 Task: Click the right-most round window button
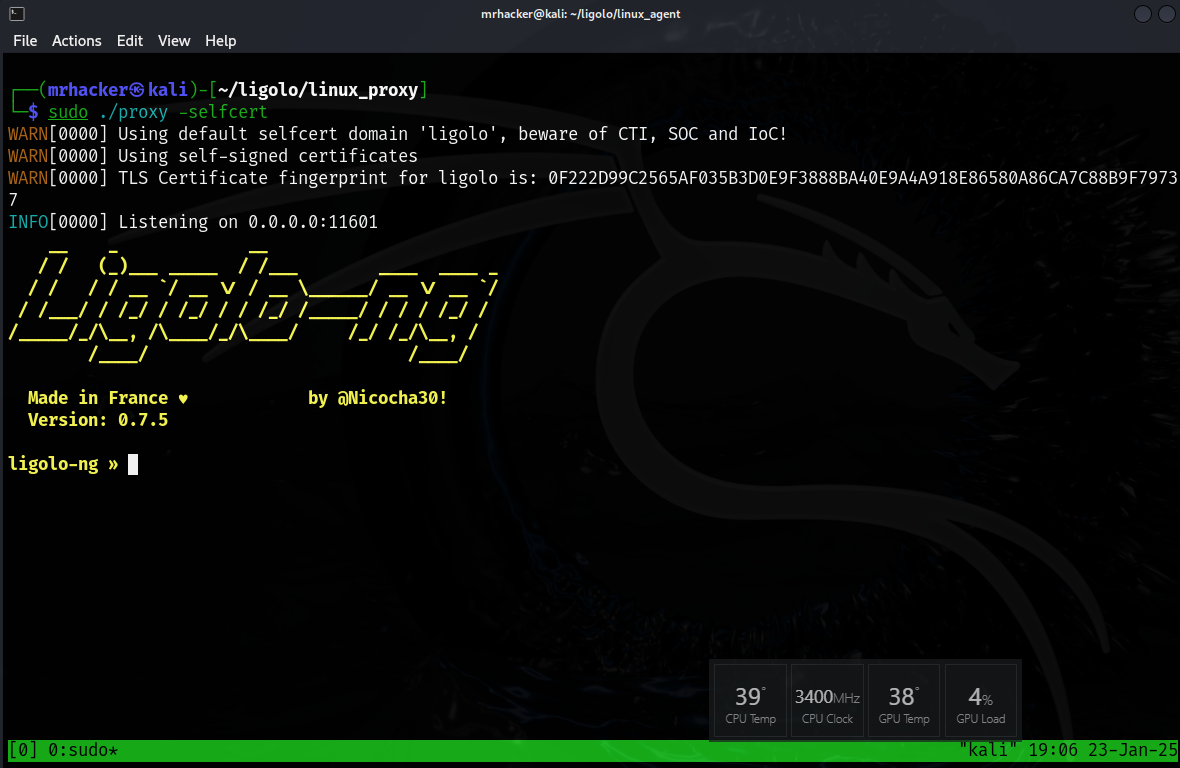coord(1166,14)
